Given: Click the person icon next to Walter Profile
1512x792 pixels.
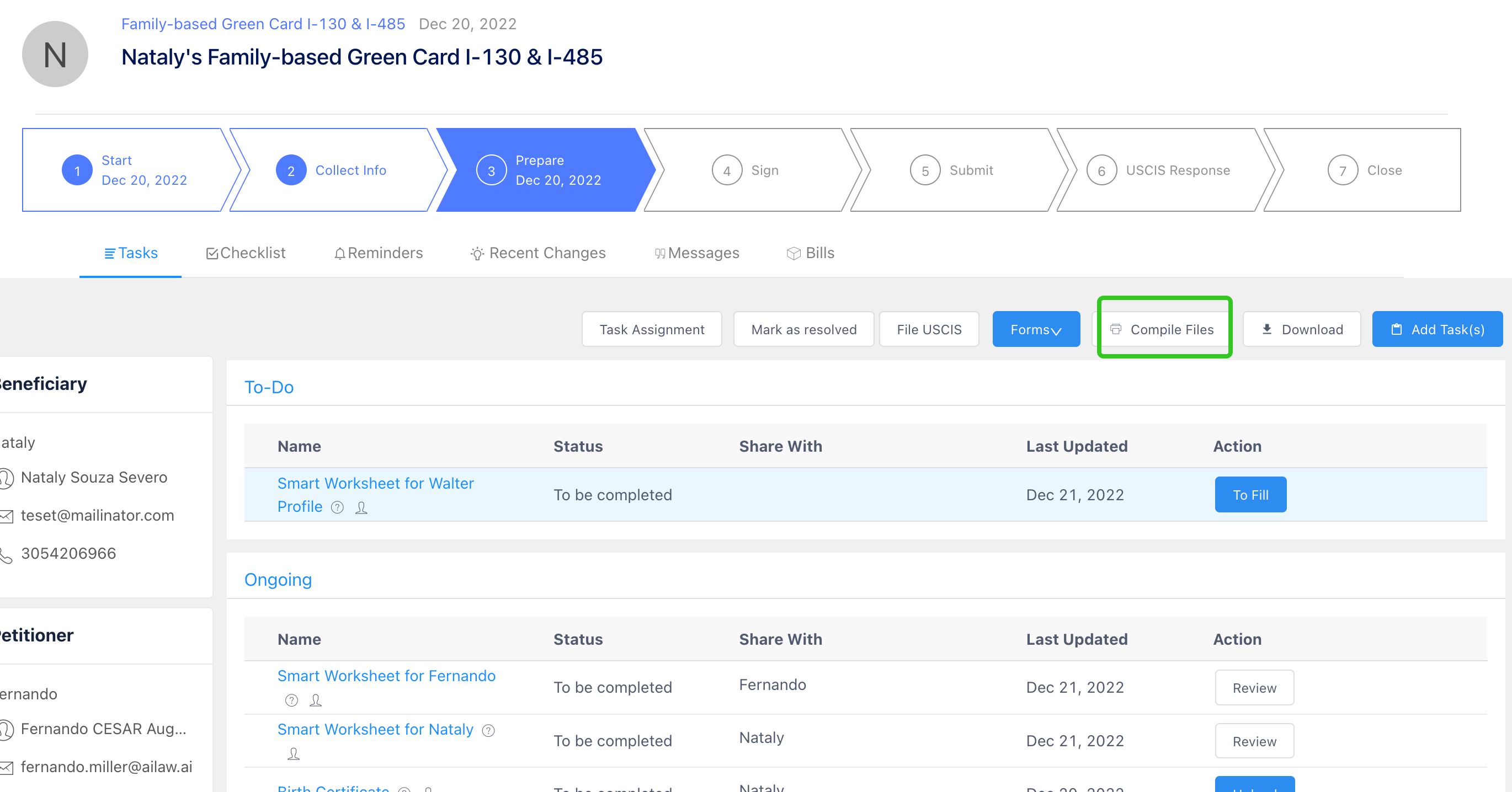Looking at the screenshot, I should tap(361, 507).
